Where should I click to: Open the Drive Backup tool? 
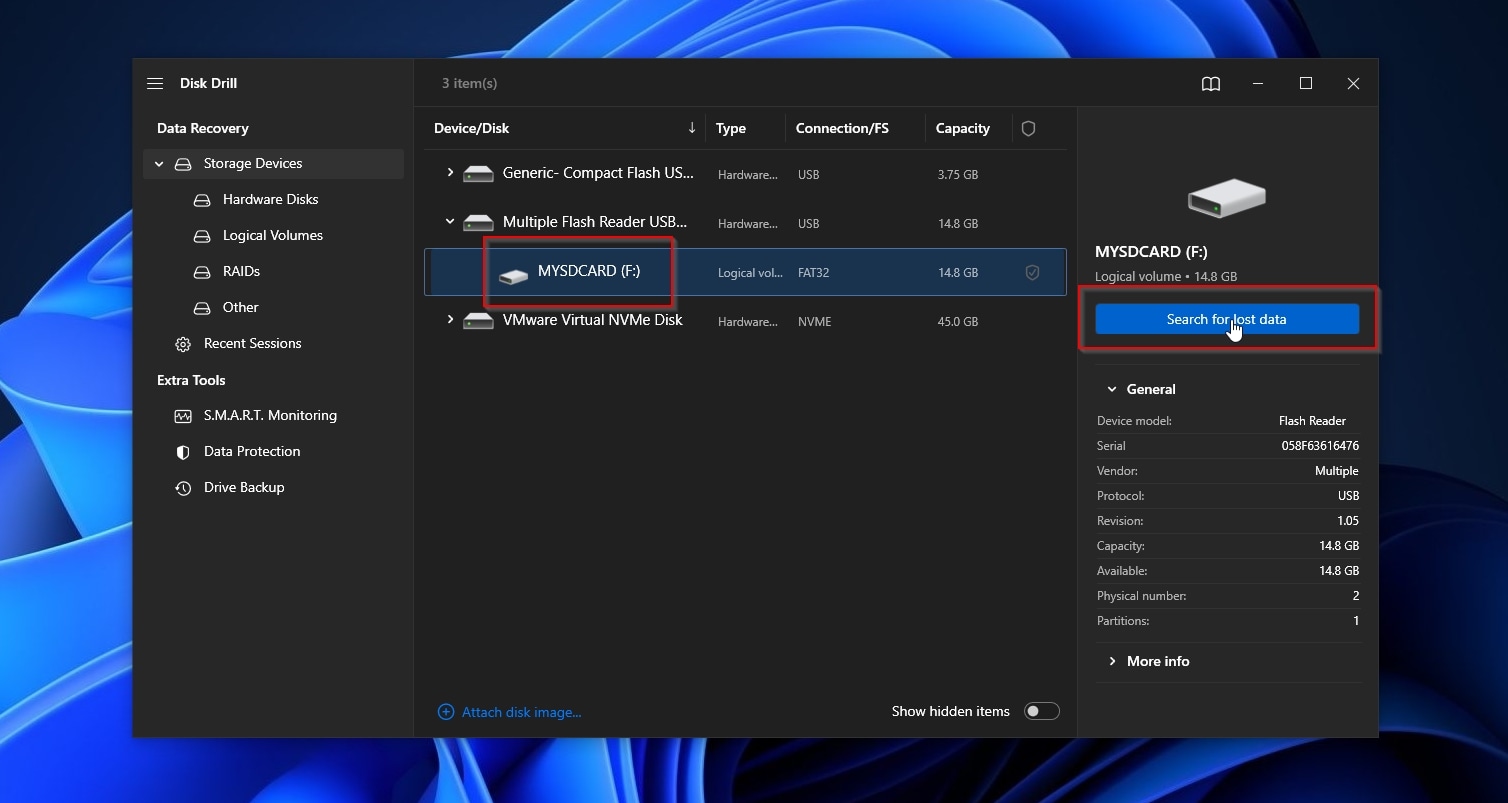pos(244,487)
